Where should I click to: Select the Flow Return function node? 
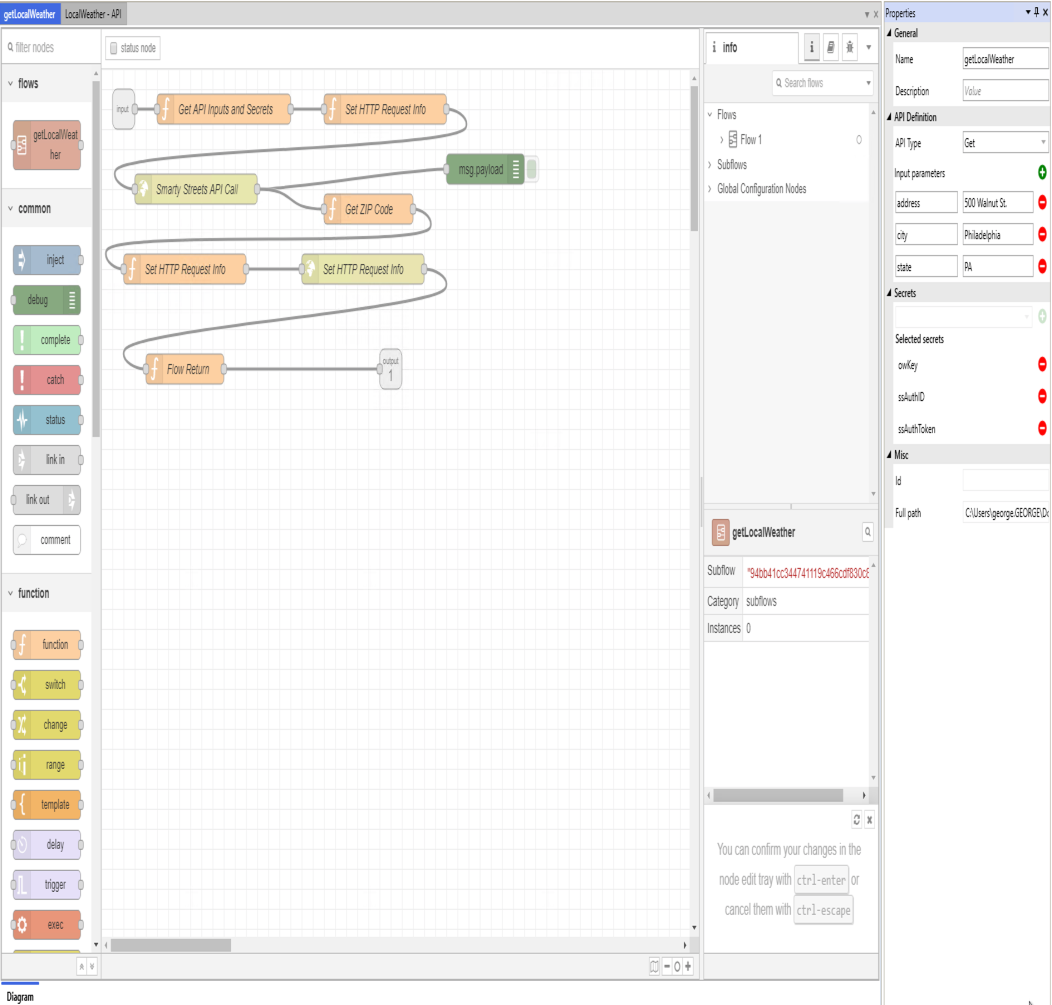click(188, 370)
